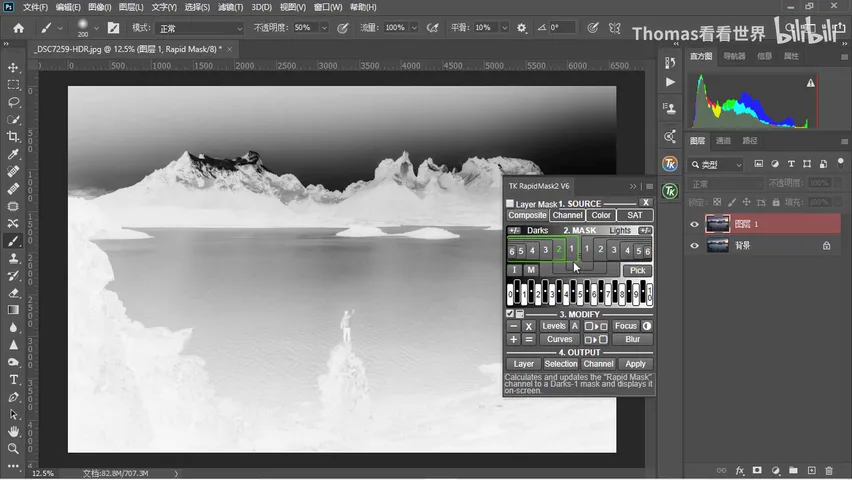The width and height of the screenshot is (852, 480).
Task: Click the Selection output button
Action: (561, 364)
